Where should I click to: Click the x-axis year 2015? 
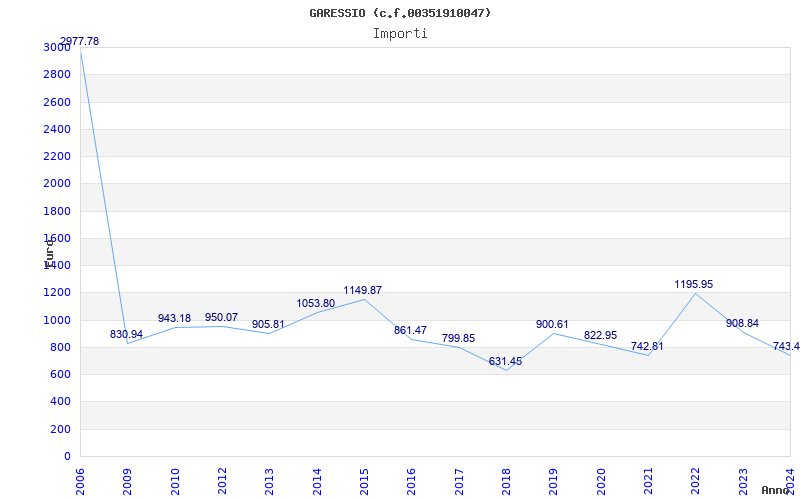[x=364, y=481]
